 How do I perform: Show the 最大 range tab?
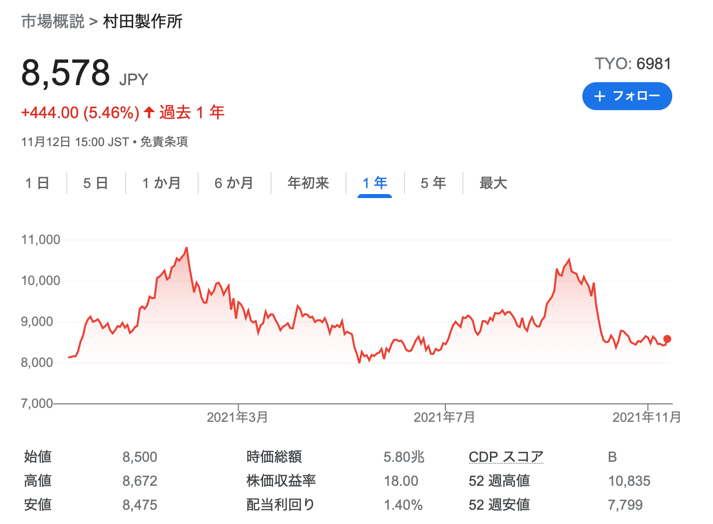click(x=493, y=183)
